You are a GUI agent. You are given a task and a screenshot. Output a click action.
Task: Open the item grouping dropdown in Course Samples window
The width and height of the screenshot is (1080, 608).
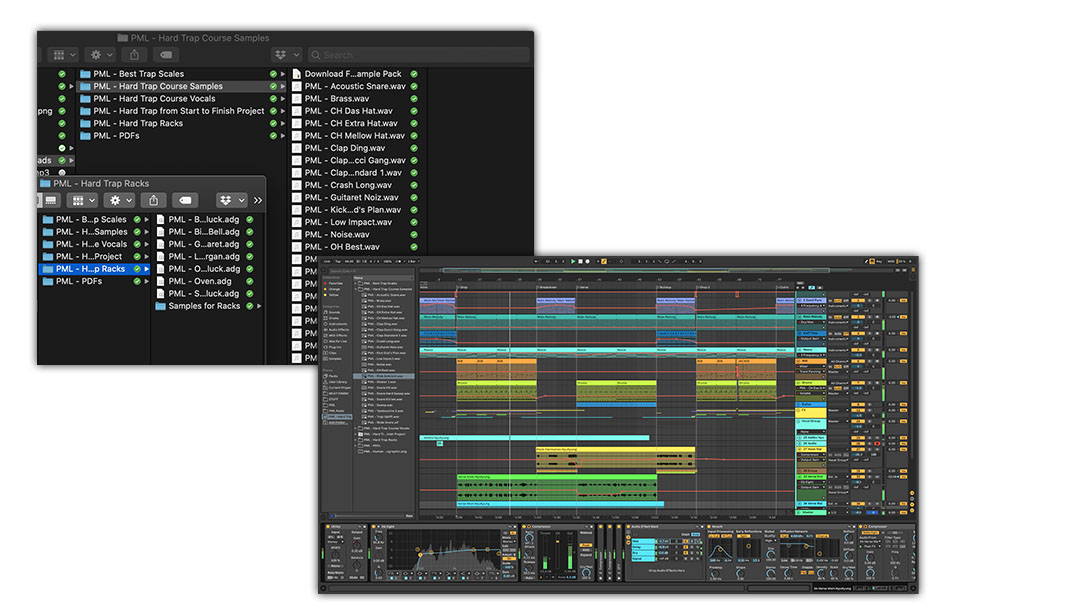pos(64,54)
